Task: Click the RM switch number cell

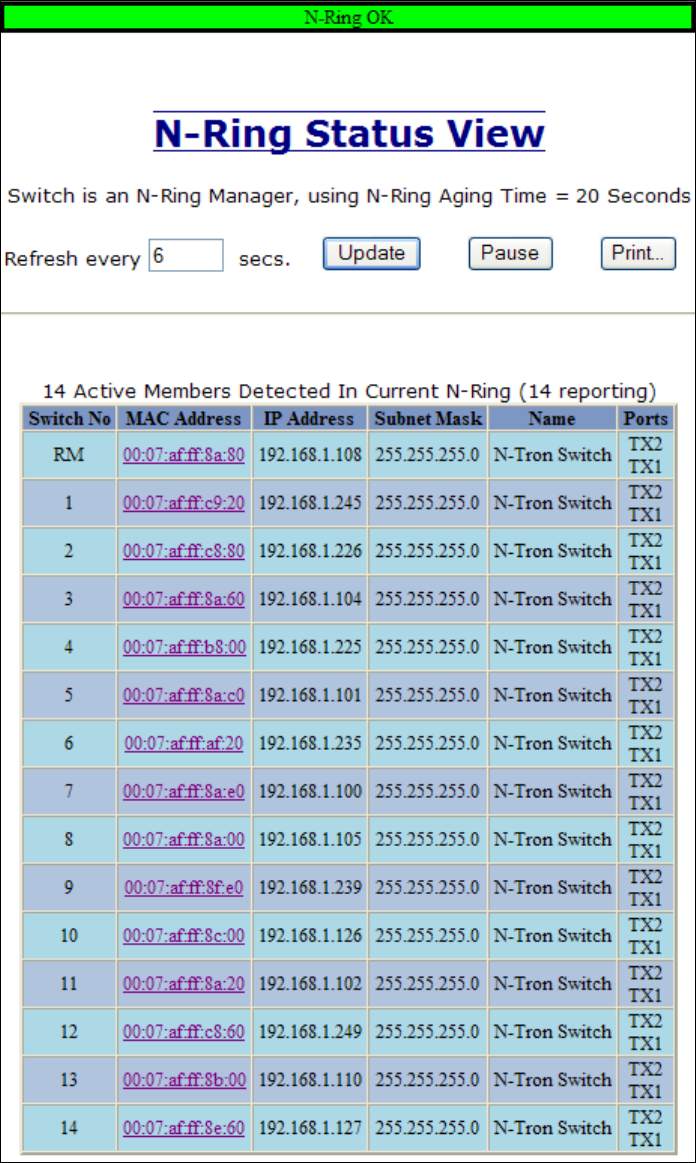Action: point(69,455)
